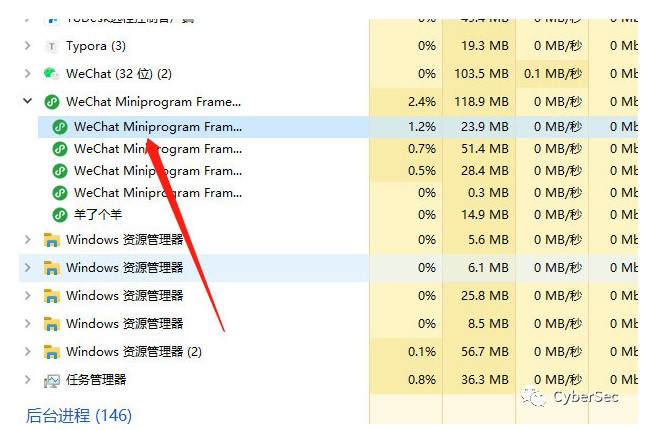The width and height of the screenshot is (656, 430).
Task: Expand the 任务管理器 process row
Action: point(28,380)
